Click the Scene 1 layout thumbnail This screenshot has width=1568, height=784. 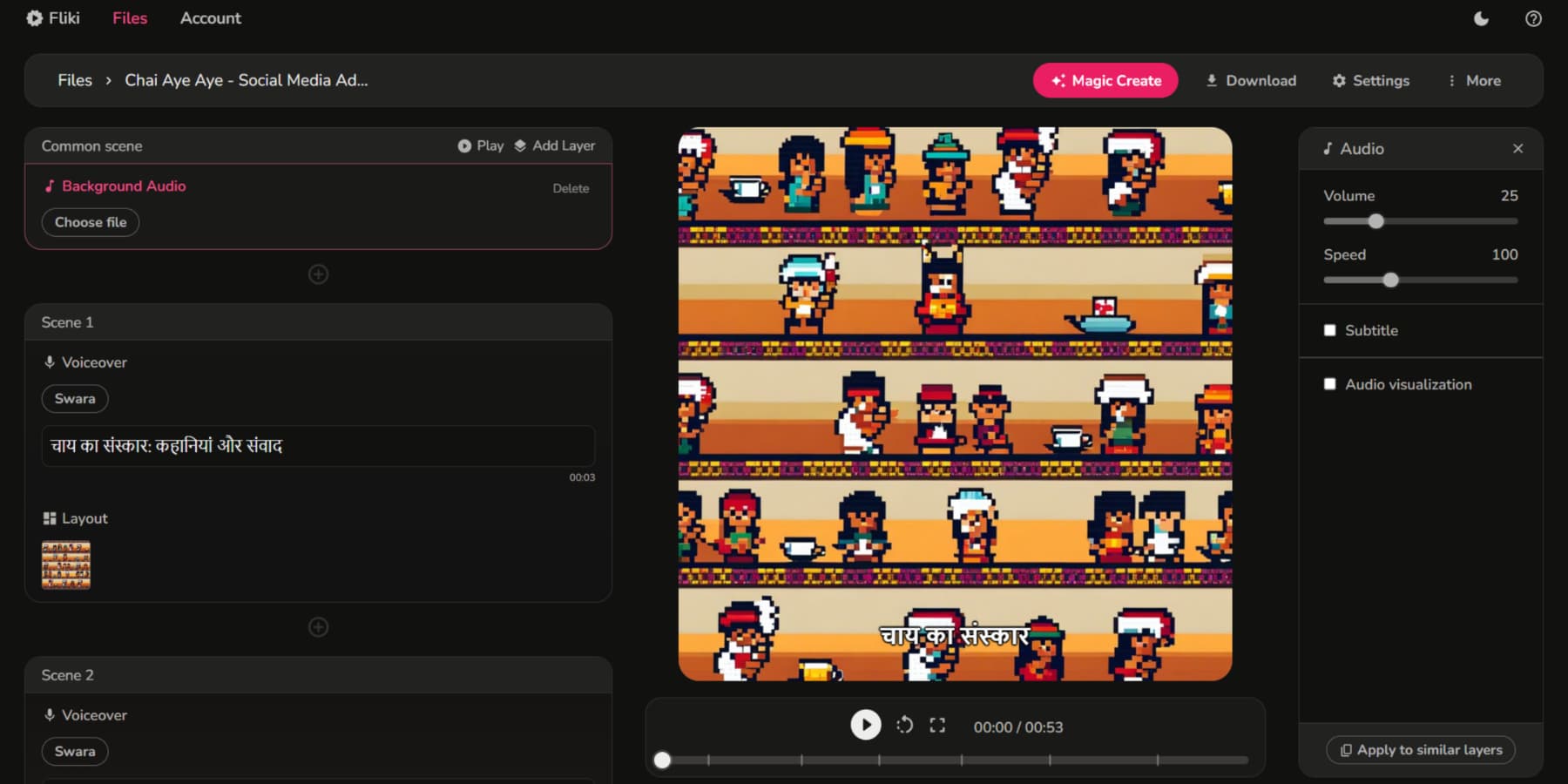(x=66, y=565)
